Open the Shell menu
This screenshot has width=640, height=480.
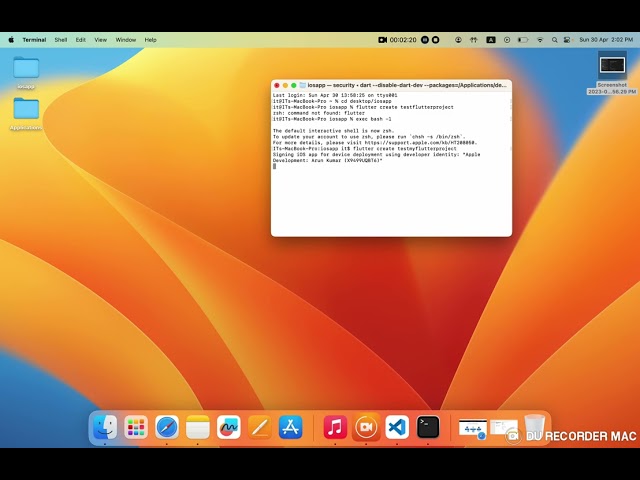point(61,40)
